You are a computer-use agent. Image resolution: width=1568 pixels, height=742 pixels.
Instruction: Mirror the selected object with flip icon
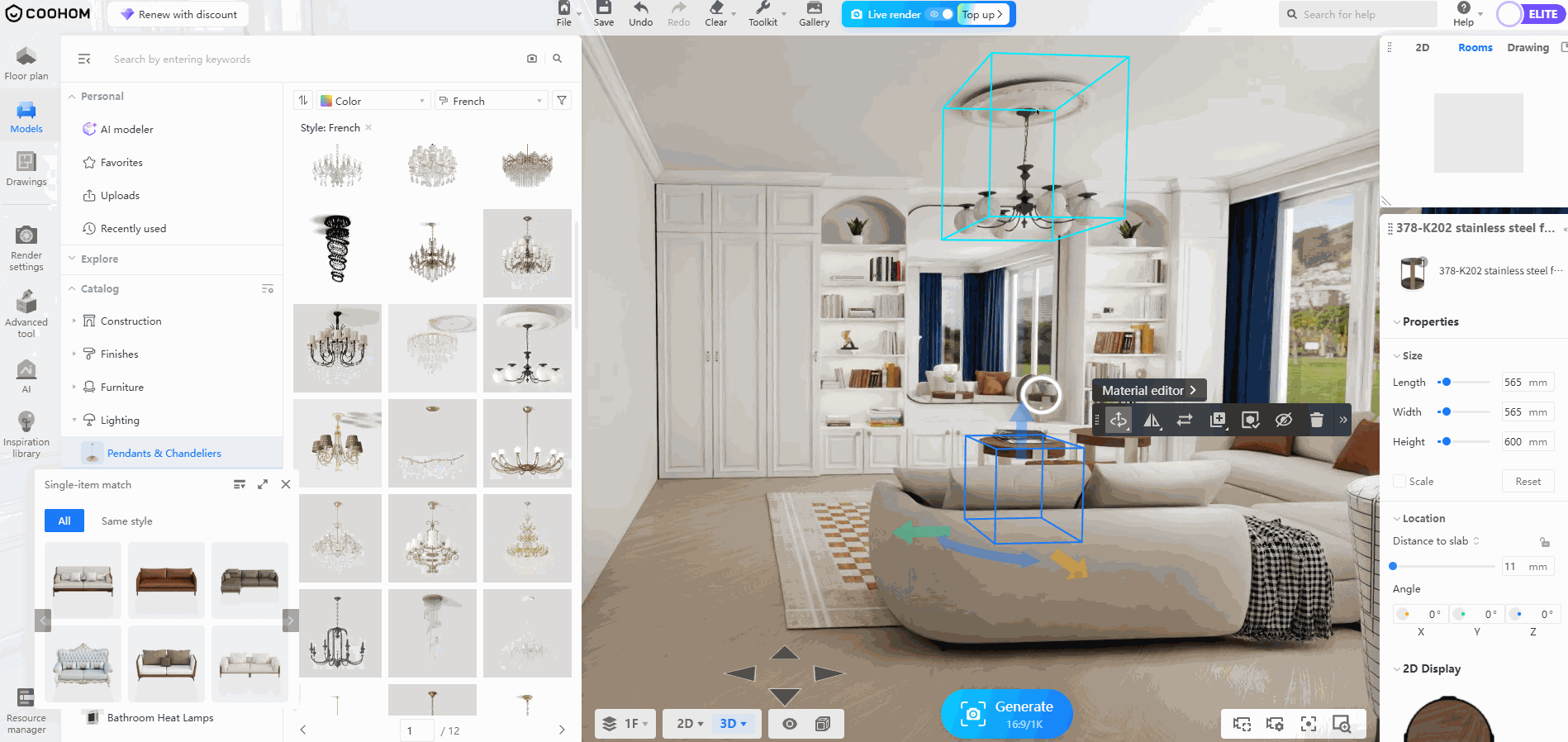(1152, 420)
